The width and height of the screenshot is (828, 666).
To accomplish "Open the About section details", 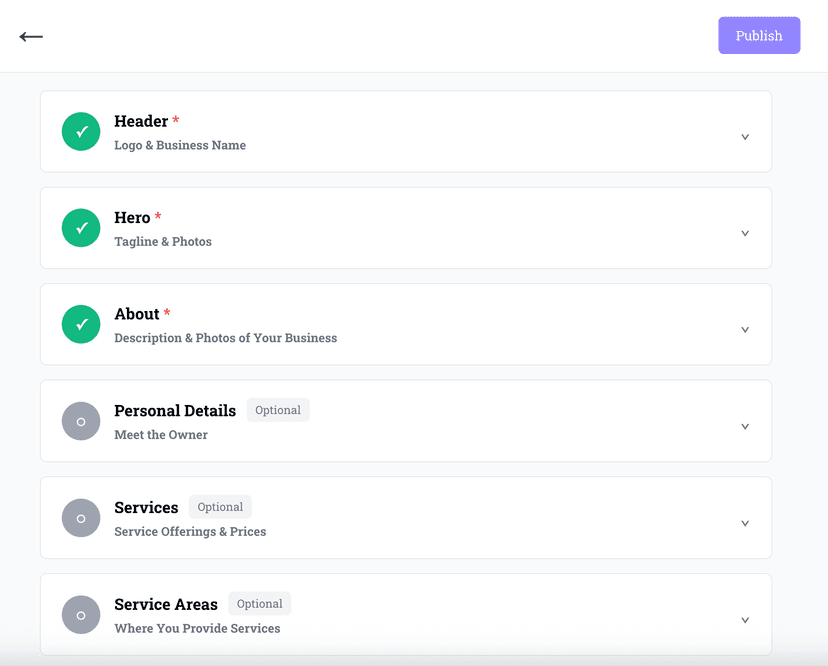I will click(745, 329).
